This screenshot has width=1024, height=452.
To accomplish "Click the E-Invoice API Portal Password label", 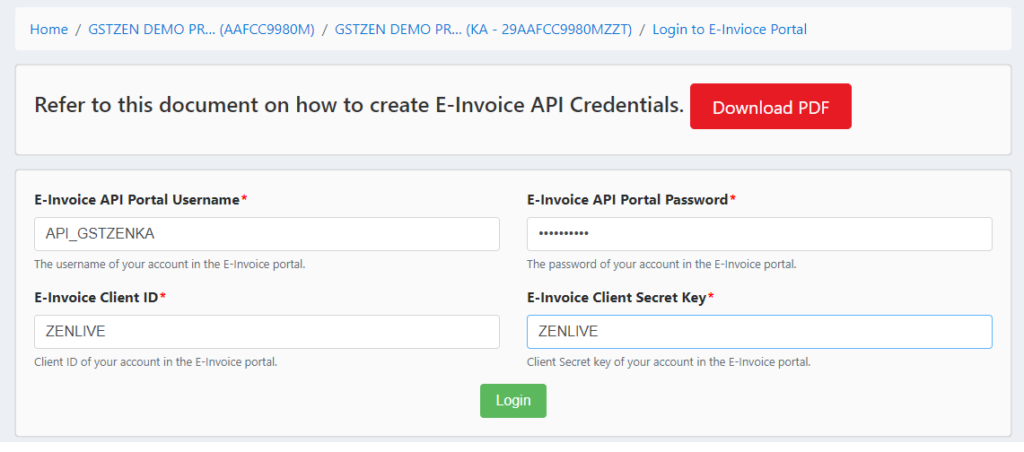I will [628, 200].
